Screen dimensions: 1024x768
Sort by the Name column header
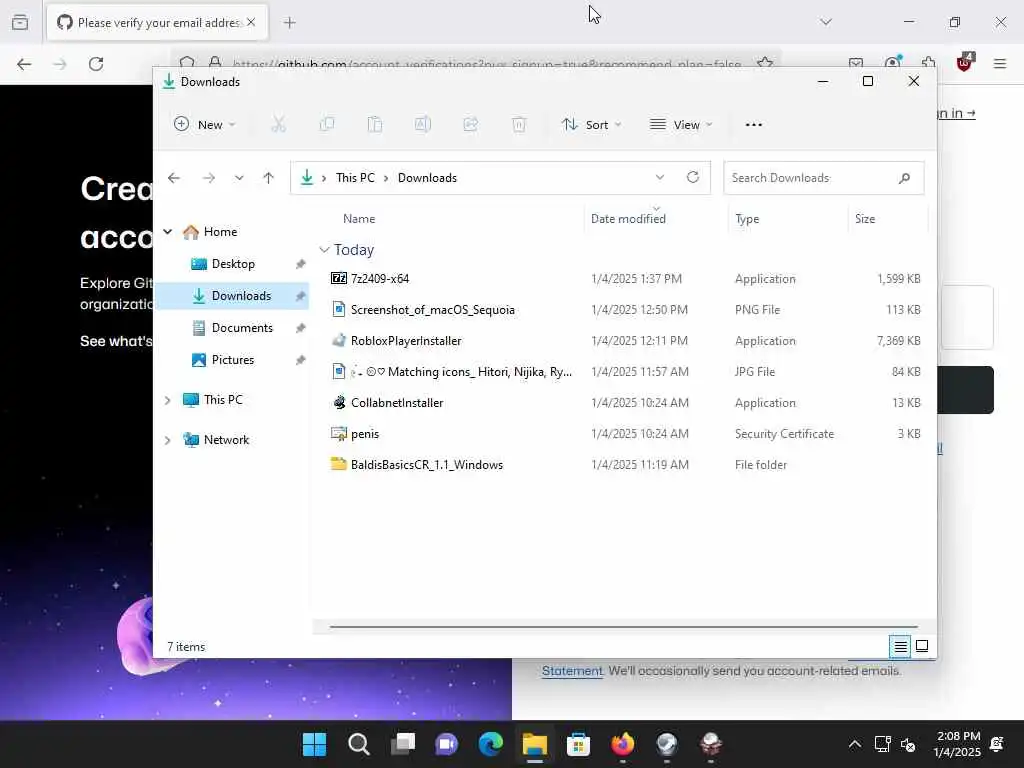(359, 219)
